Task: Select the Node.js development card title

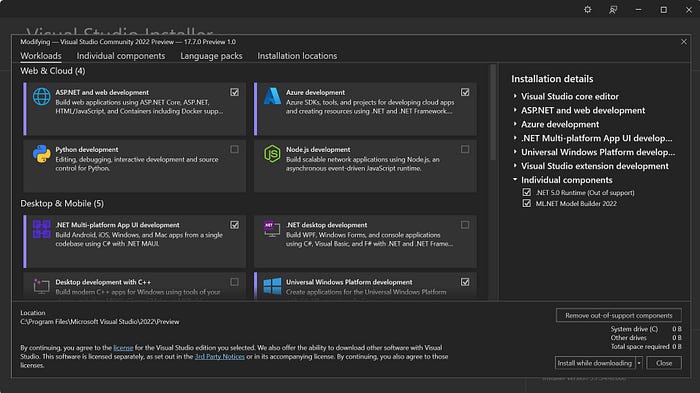Action: [x=318, y=149]
